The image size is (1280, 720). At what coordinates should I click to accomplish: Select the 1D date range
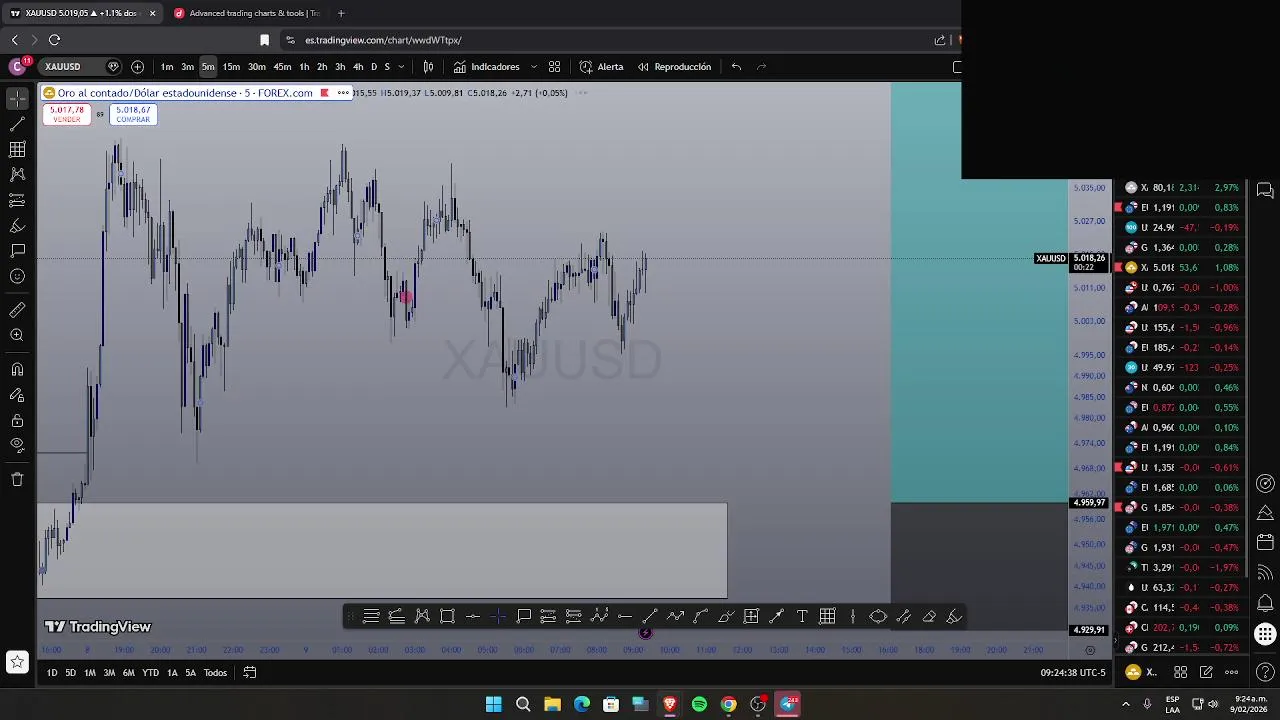coord(52,673)
